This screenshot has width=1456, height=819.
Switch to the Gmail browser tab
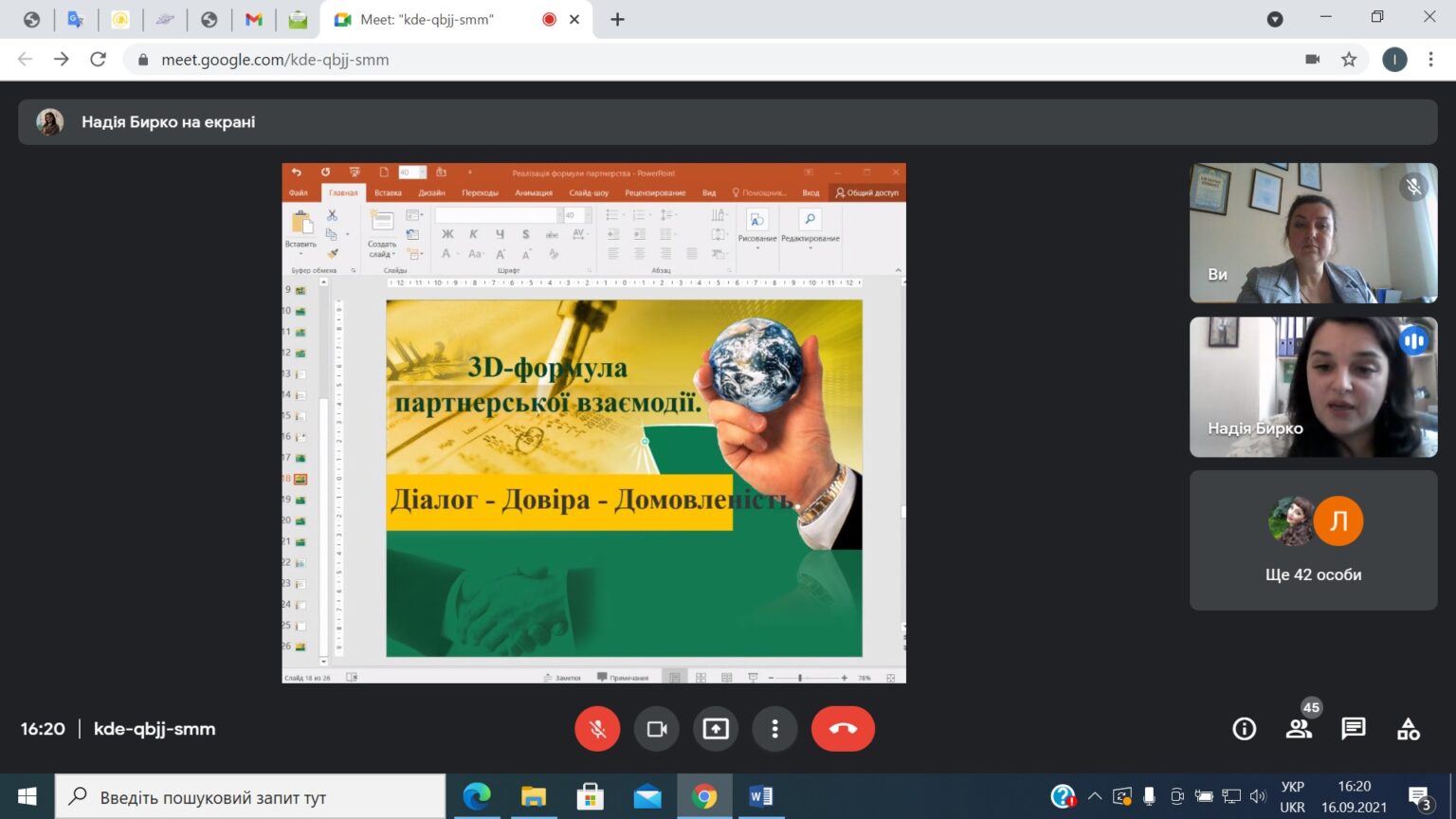coord(253,19)
